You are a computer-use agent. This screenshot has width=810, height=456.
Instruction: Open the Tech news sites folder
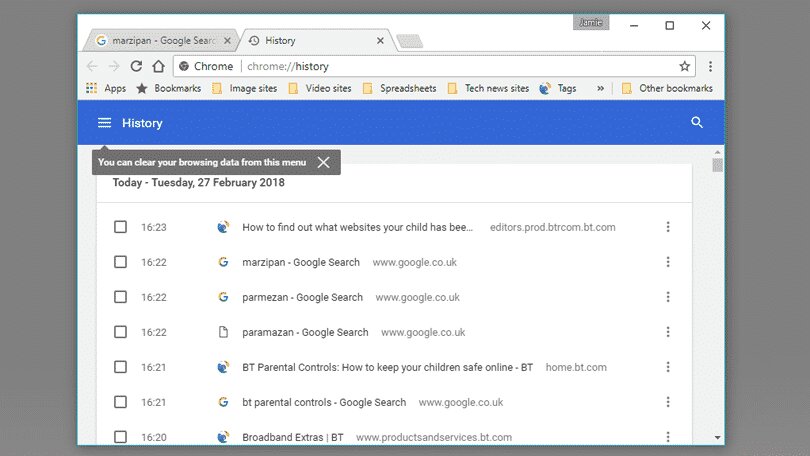click(x=488, y=88)
